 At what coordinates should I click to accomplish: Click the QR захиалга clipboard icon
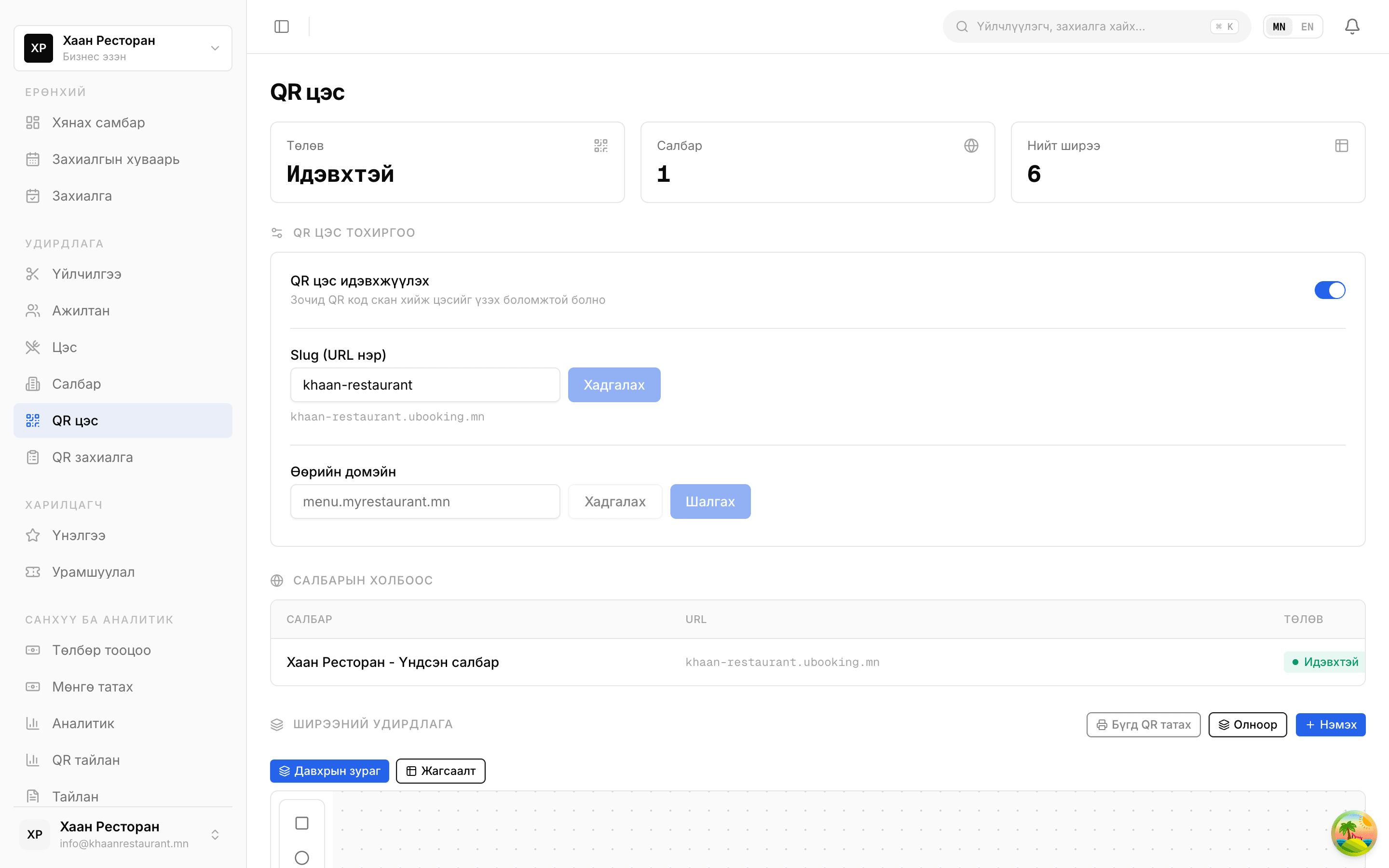pos(33,458)
